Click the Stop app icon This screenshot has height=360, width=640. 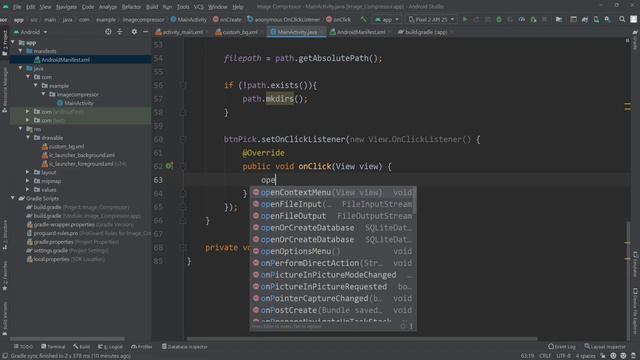coord(544,19)
